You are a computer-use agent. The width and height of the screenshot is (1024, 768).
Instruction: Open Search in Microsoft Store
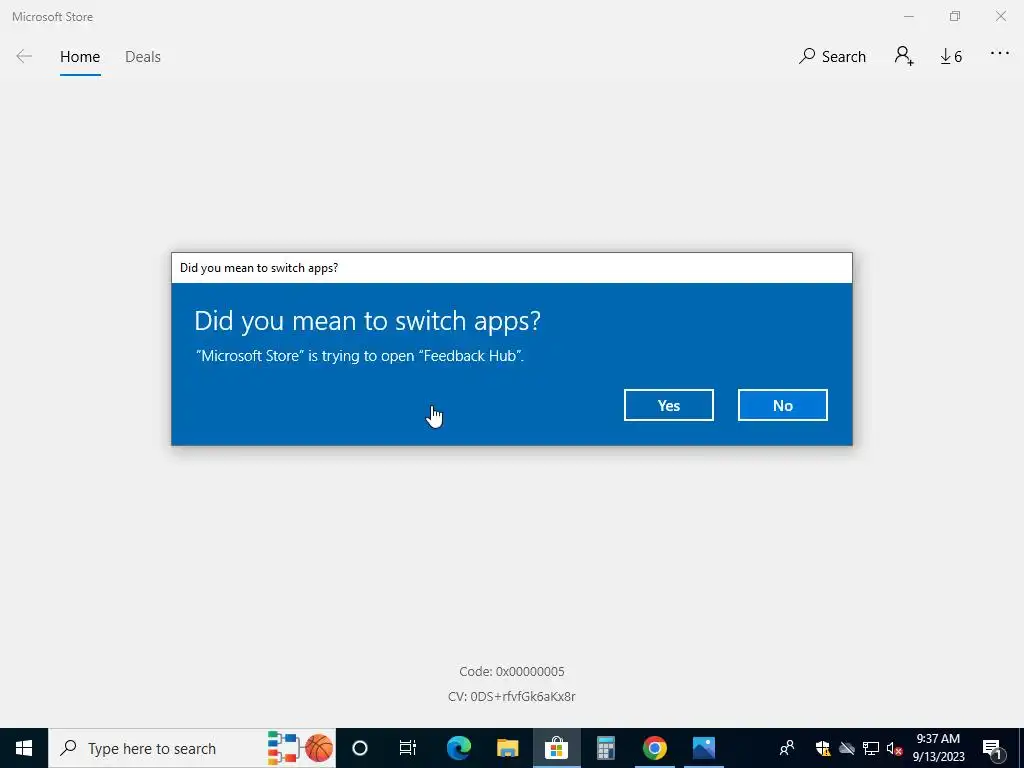[x=832, y=57]
